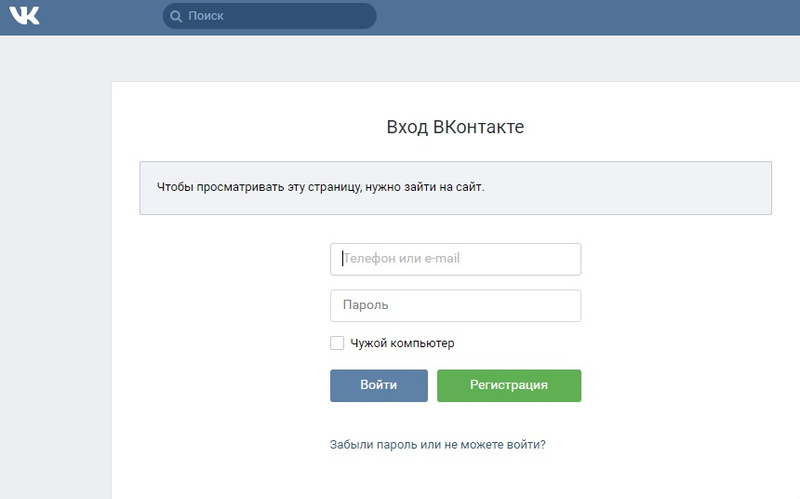Click empty area of the blue header bar
800x499 pixels.
[600, 17]
